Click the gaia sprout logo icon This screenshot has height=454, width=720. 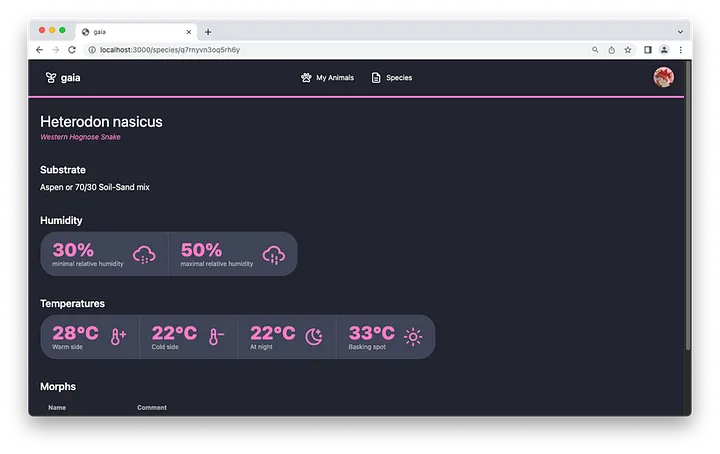(51, 78)
